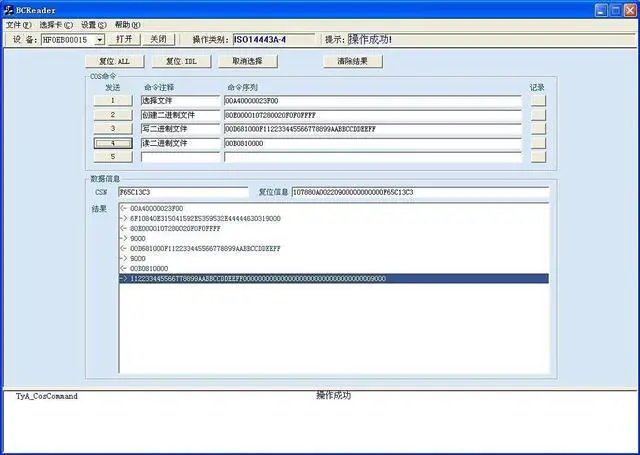Send command 3 写二进制文件
The width and height of the screenshot is (640, 455).
click(113, 129)
